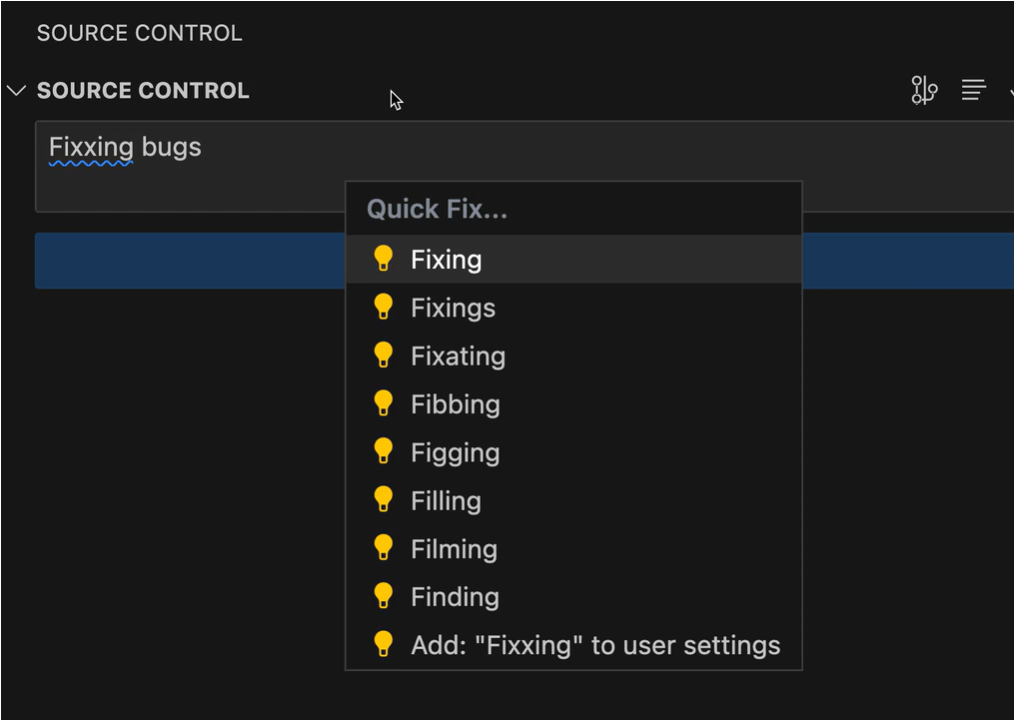Click the lightbulb icon beside Filming
The height and width of the screenshot is (721, 1016).
coord(383,548)
